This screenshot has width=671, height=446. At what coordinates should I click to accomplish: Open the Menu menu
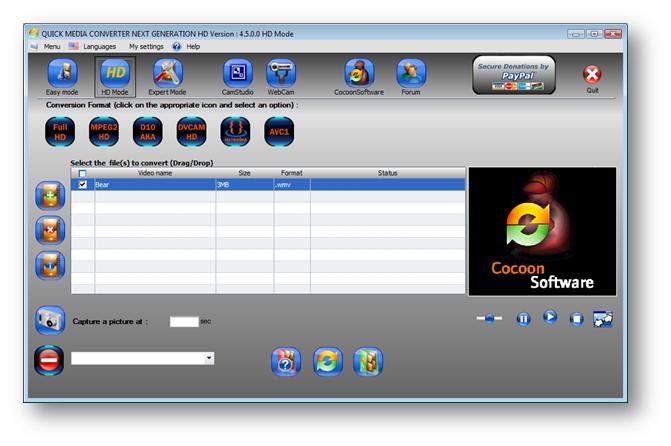click(52, 46)
